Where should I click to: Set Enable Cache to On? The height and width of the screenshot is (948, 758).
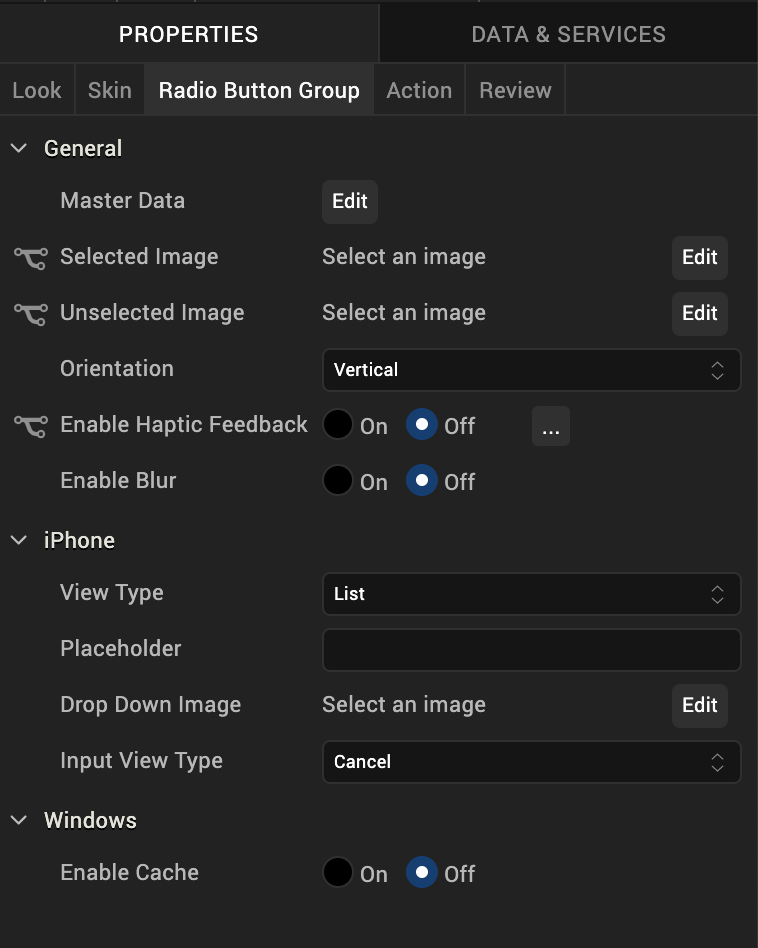[338, 873]
